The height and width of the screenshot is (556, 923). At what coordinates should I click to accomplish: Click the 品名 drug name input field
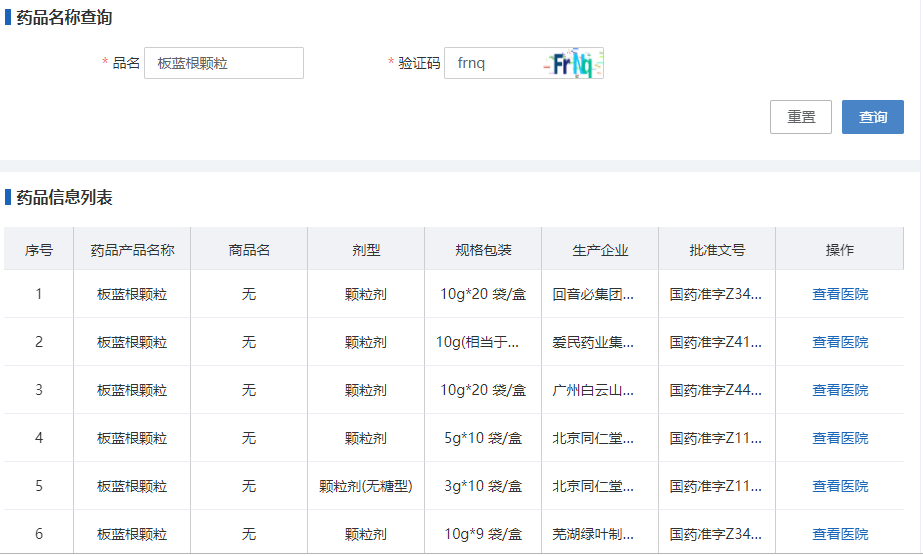[223, 63]
